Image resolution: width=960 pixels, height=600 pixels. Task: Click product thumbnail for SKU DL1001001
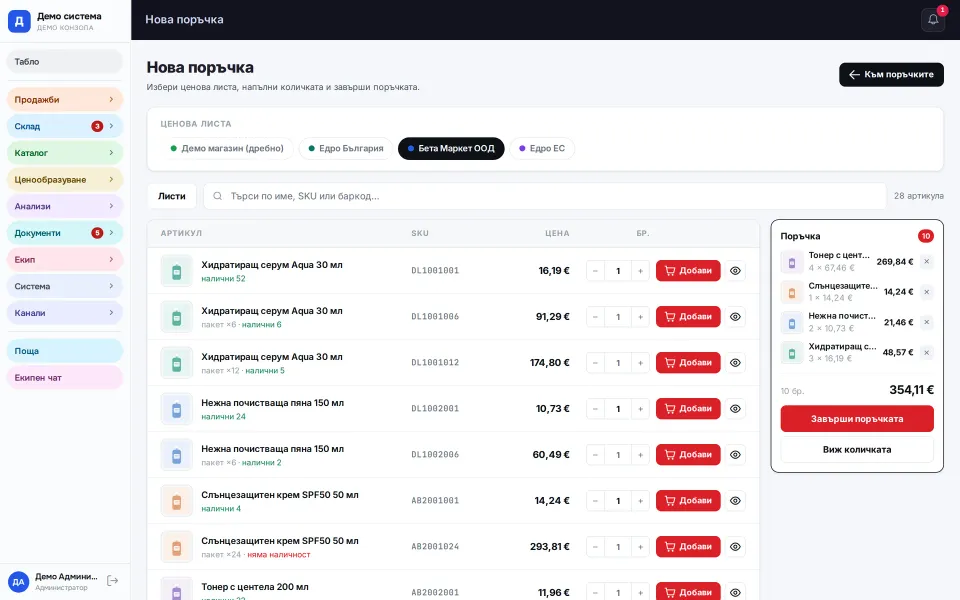tap(176, 271)
